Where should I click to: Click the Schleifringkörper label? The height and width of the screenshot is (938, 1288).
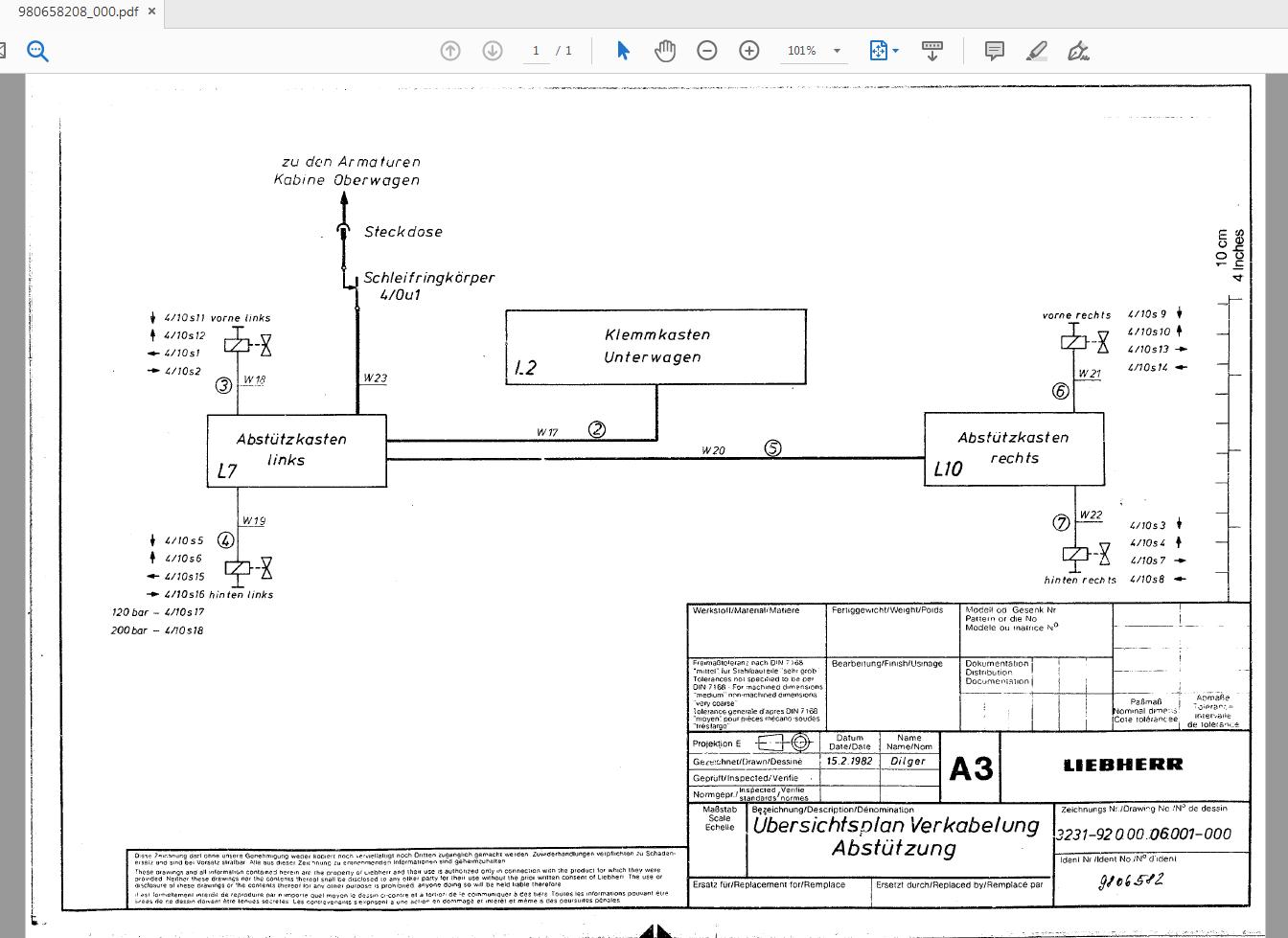tap(428, 278)
